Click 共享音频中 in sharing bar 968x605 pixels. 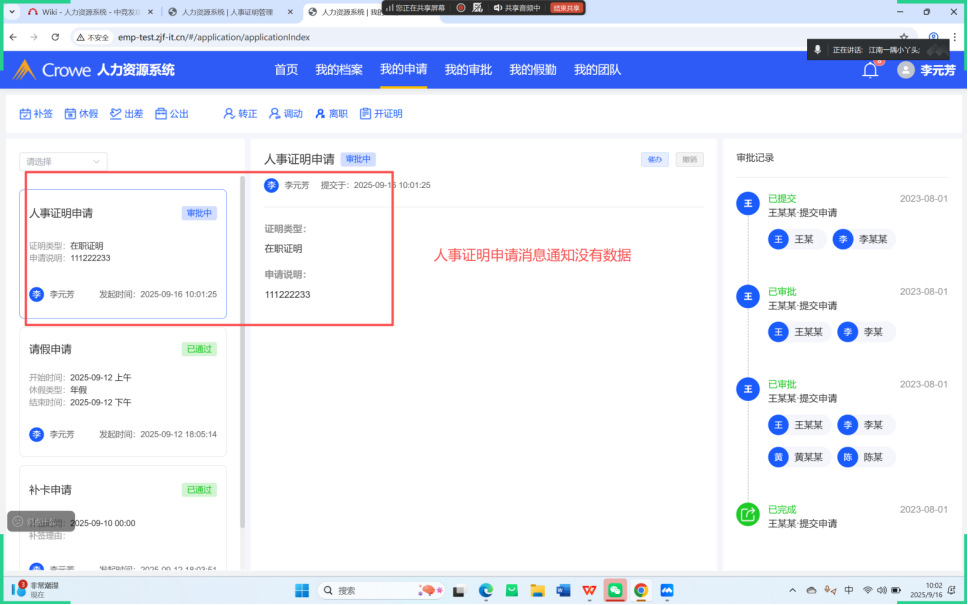[x=517, y=8]
